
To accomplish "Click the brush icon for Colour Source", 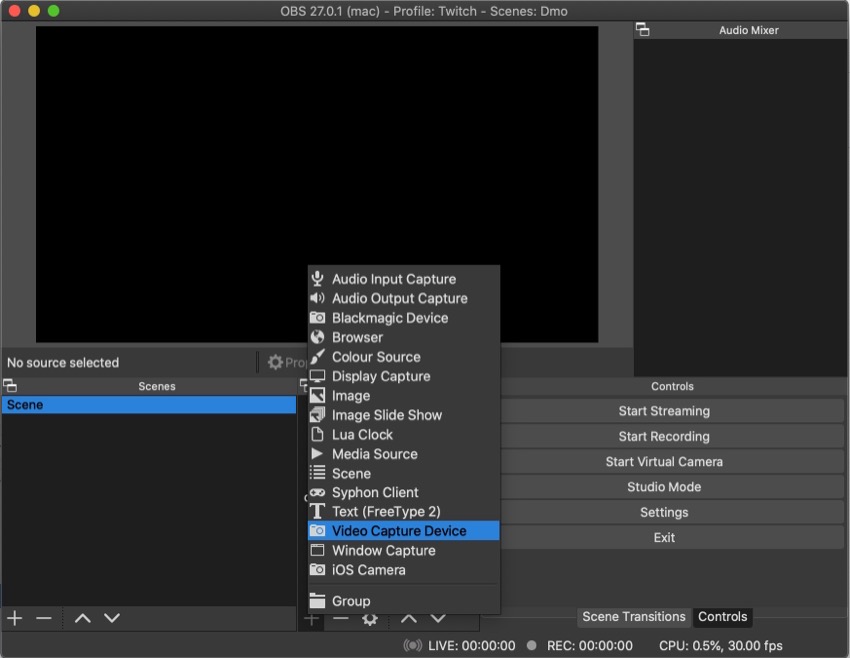I will 318,356.
